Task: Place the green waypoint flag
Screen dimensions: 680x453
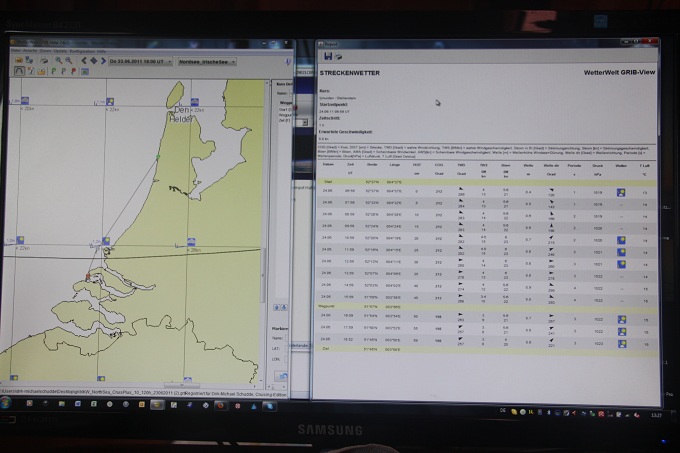Action: click(53, 71)
